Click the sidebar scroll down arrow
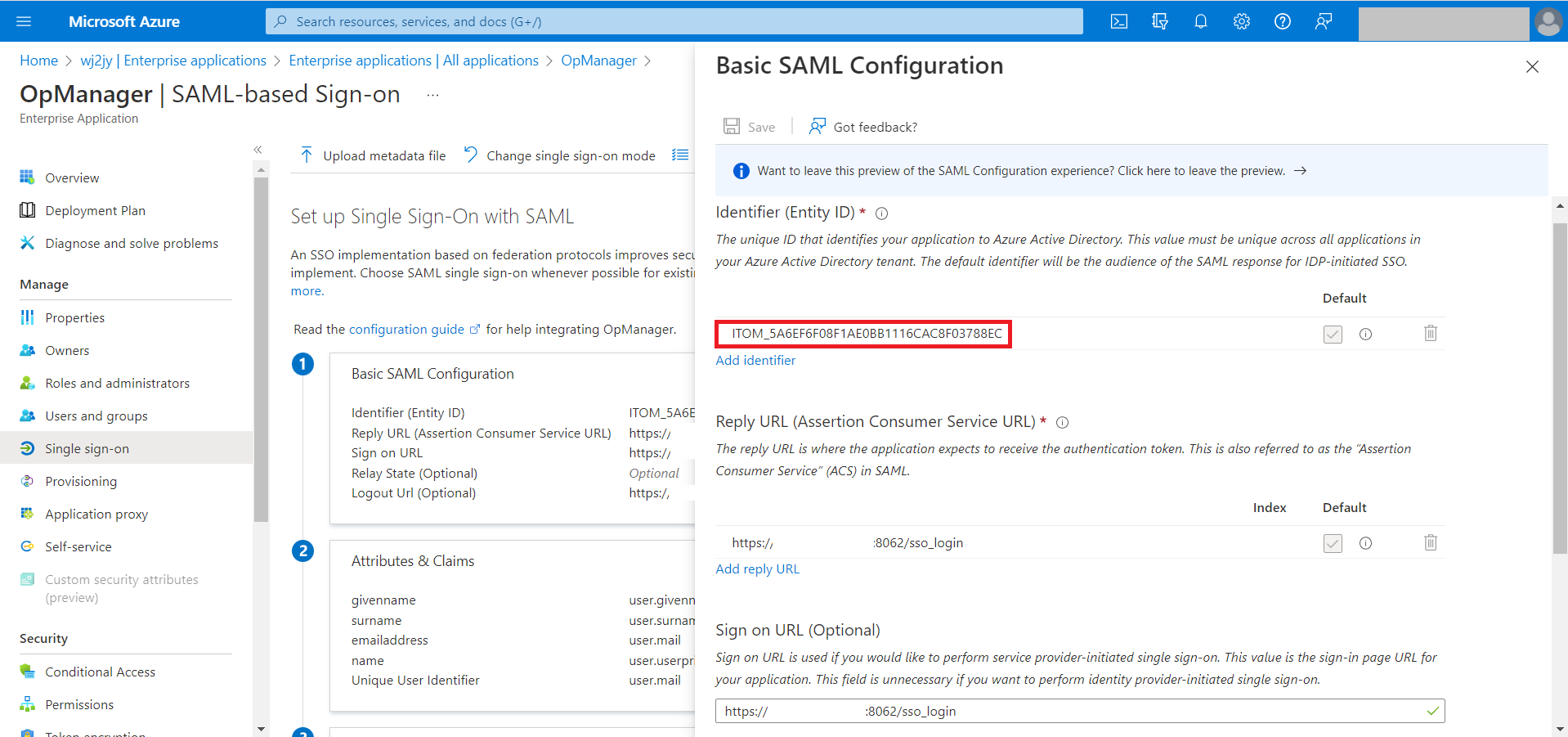Screen dimensions: 1568x737 261,729
